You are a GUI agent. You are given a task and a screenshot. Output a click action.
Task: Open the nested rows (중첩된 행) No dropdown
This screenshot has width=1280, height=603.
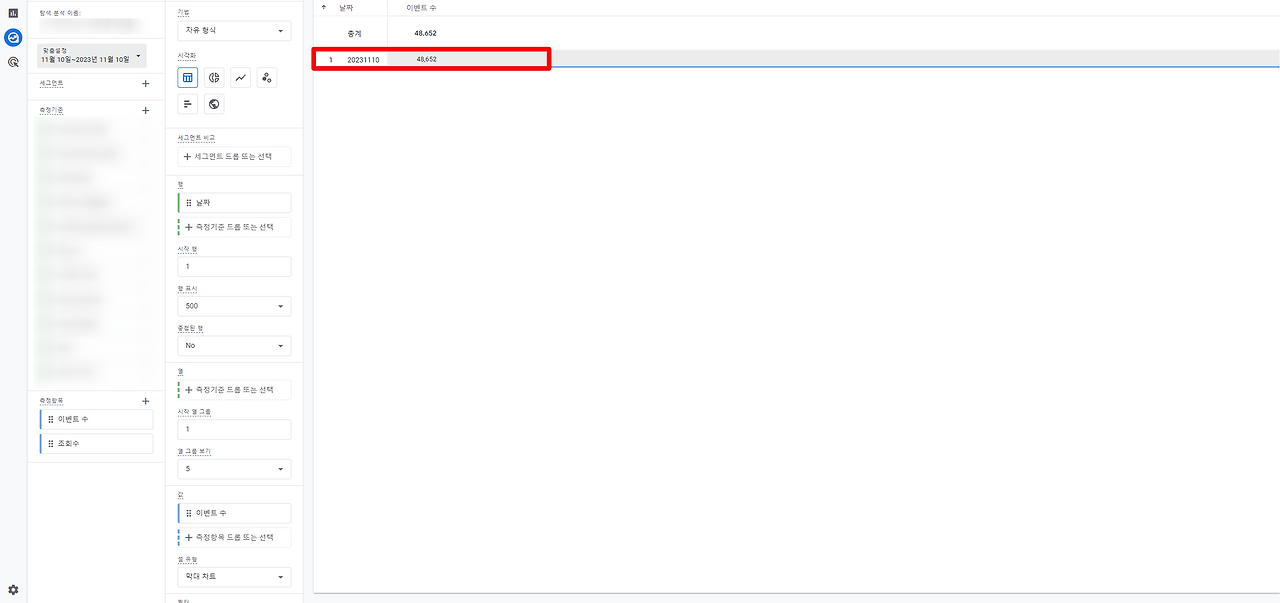coord(234,345)
